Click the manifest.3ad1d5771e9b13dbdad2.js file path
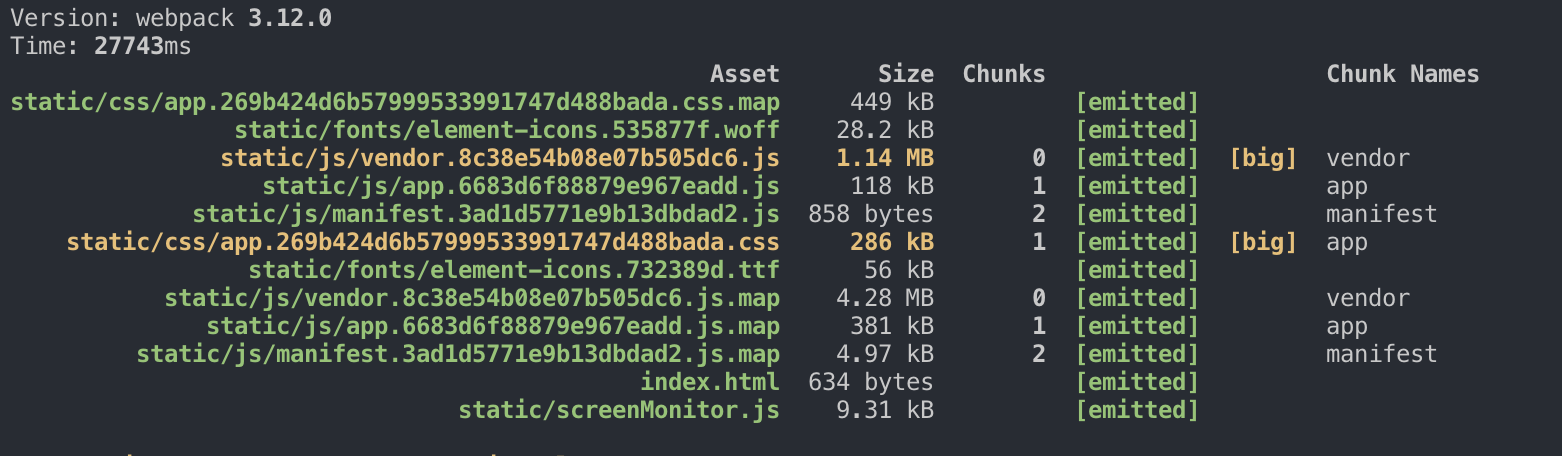 click(486, 214)
